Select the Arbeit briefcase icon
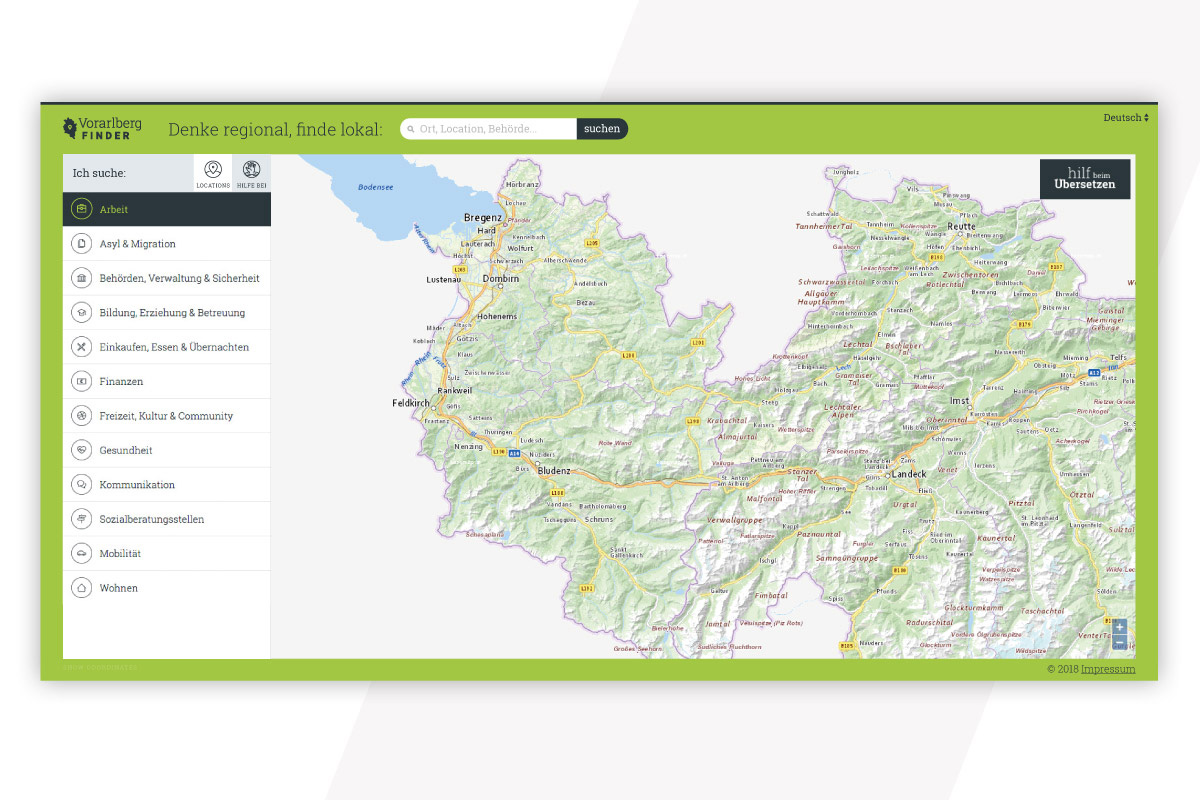The width and height of the screenshot is (1200, 800). 84,209
